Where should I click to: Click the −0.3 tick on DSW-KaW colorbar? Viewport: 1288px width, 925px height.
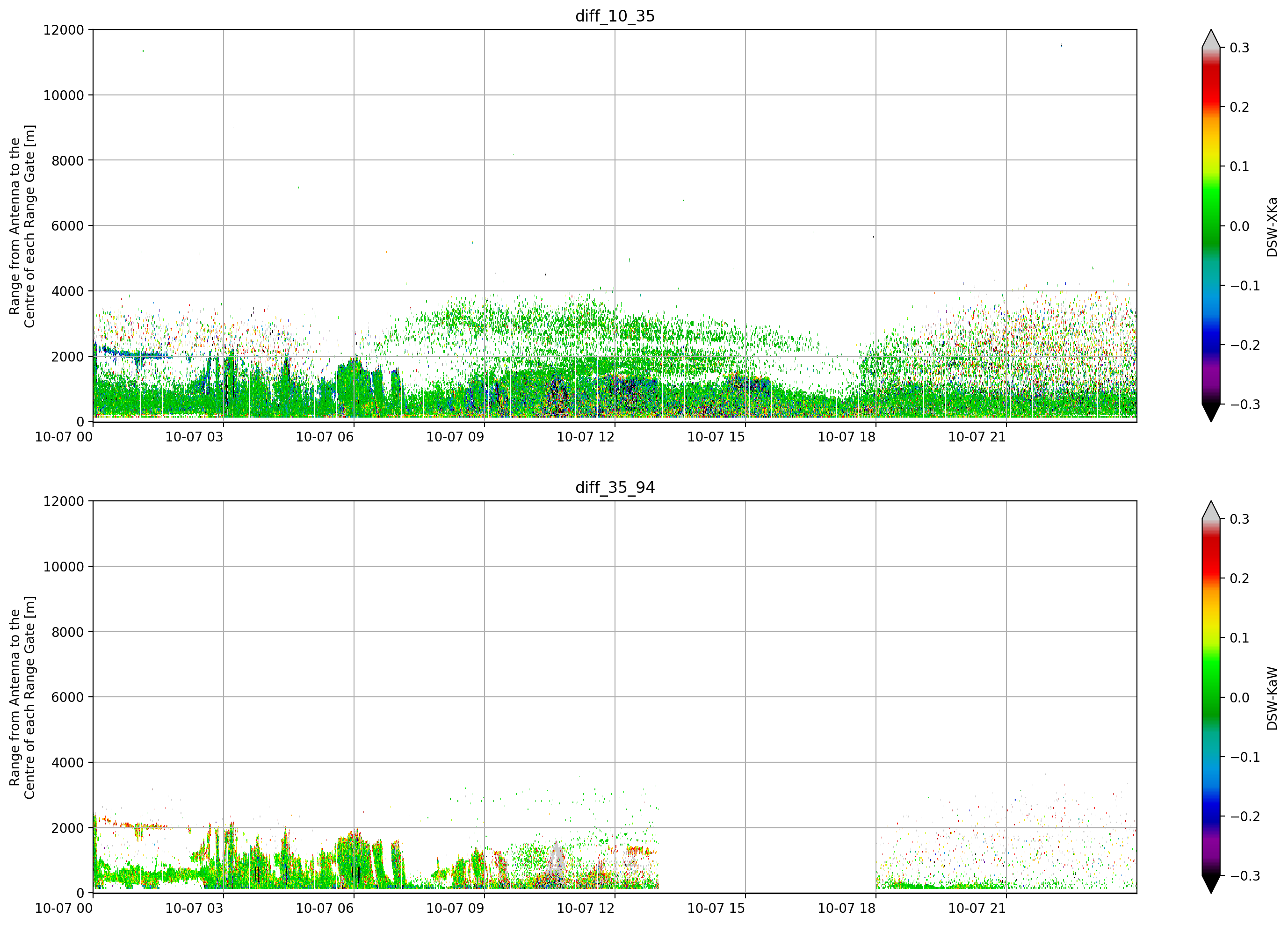point(1245,875)
